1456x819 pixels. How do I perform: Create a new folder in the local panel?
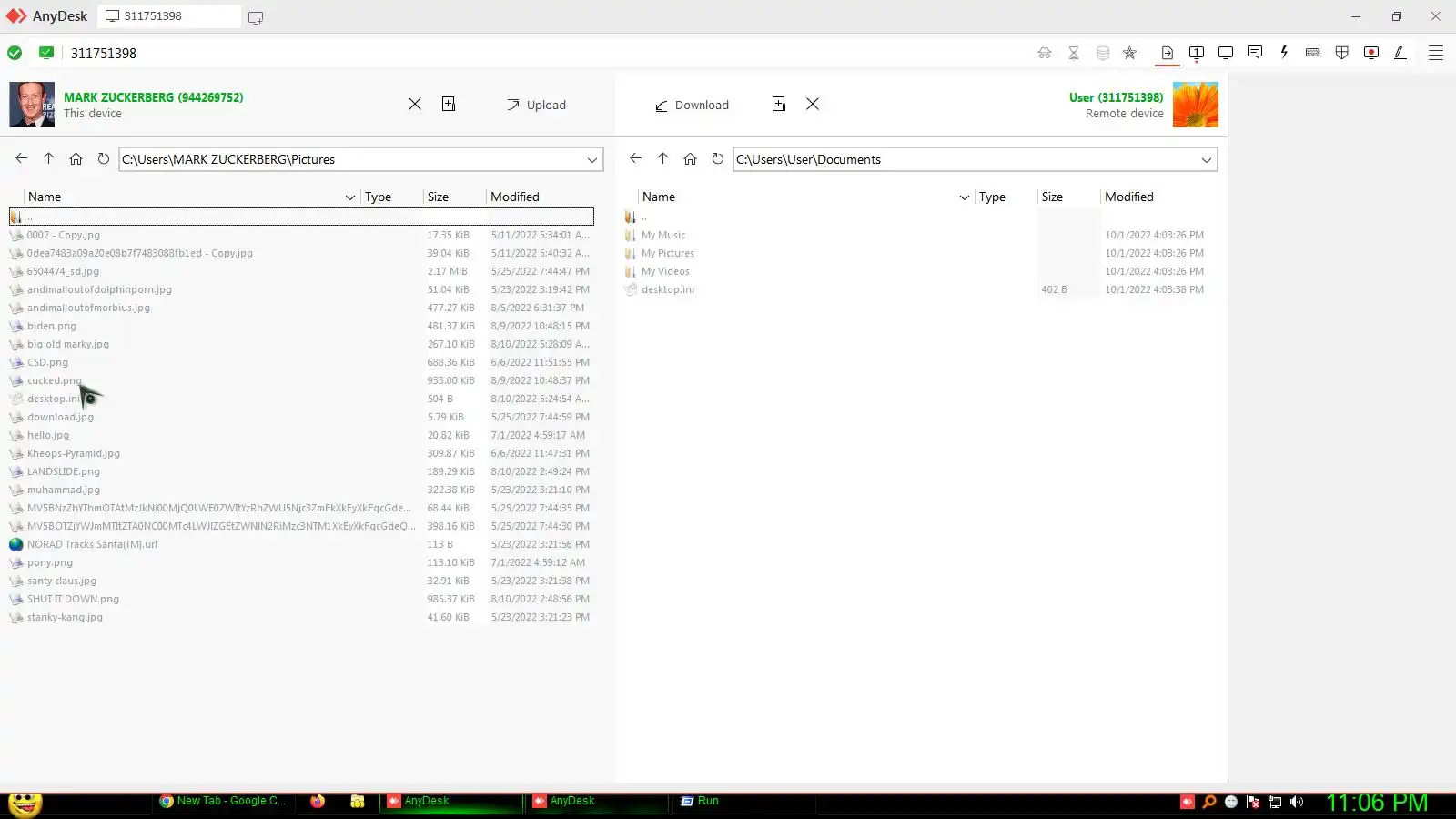point(449,104)
